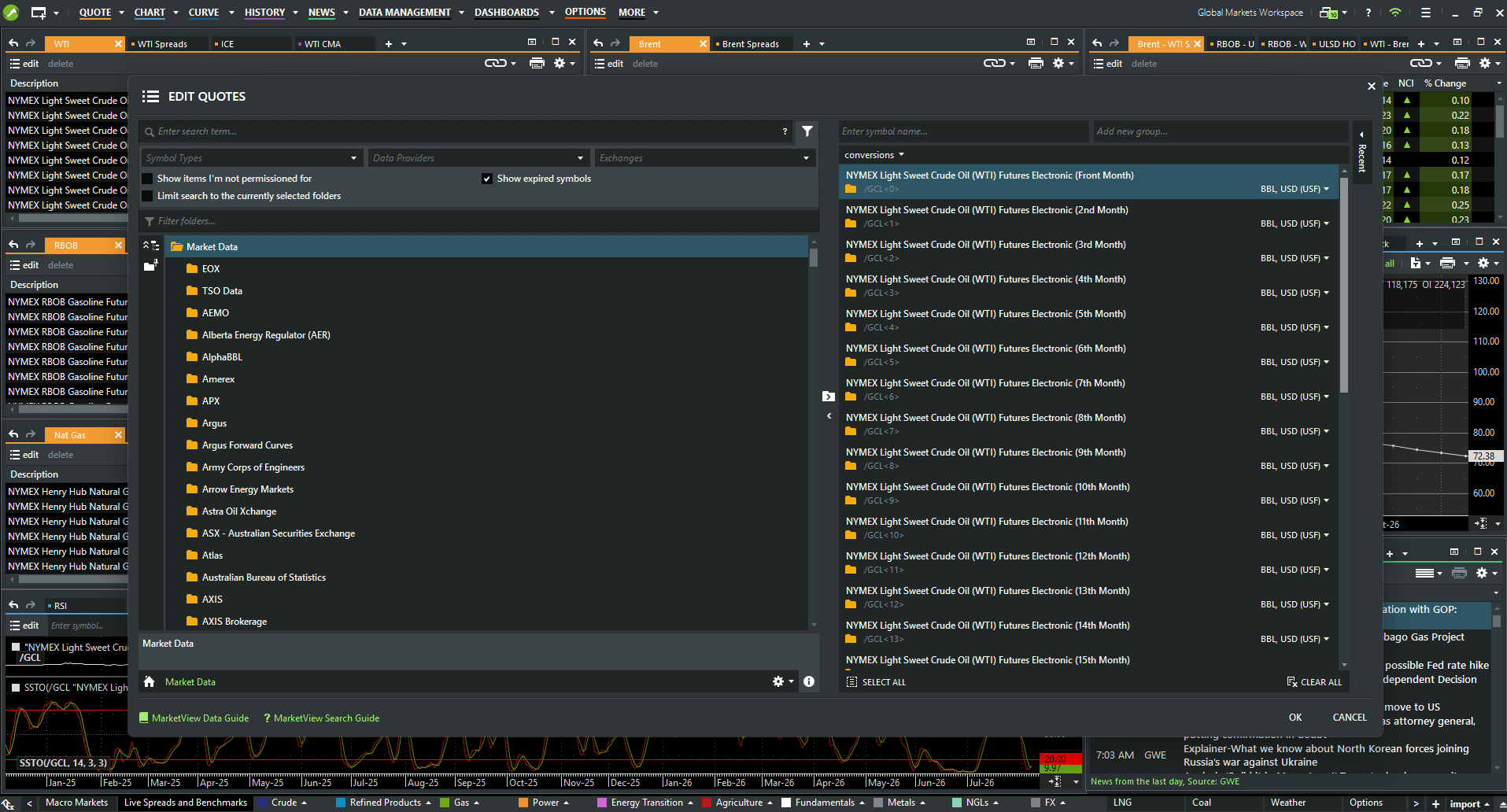This screenshot has height=812, width=1507.
Task: Collapse the folder pane with the left chevron
Action: coord(829,416)
